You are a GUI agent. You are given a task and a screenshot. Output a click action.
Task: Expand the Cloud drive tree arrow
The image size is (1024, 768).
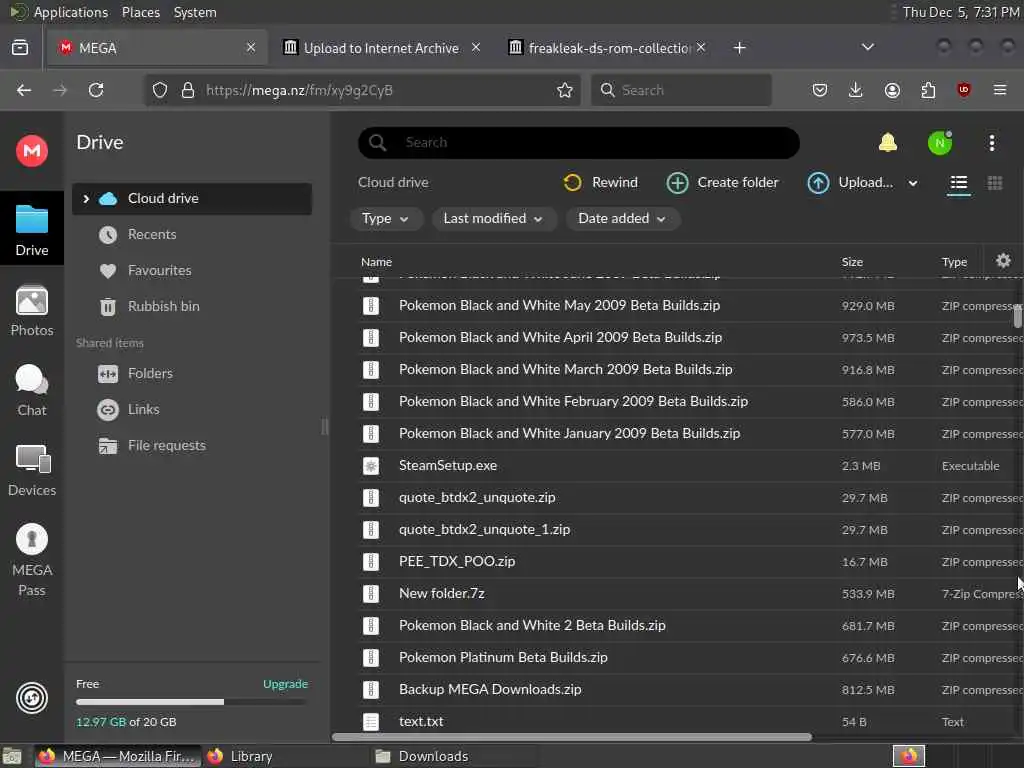coord(86,199)
